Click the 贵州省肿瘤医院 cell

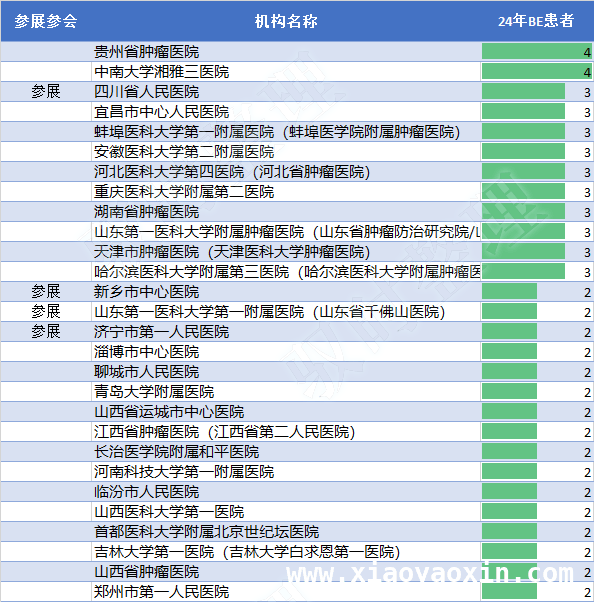[286, 51]
